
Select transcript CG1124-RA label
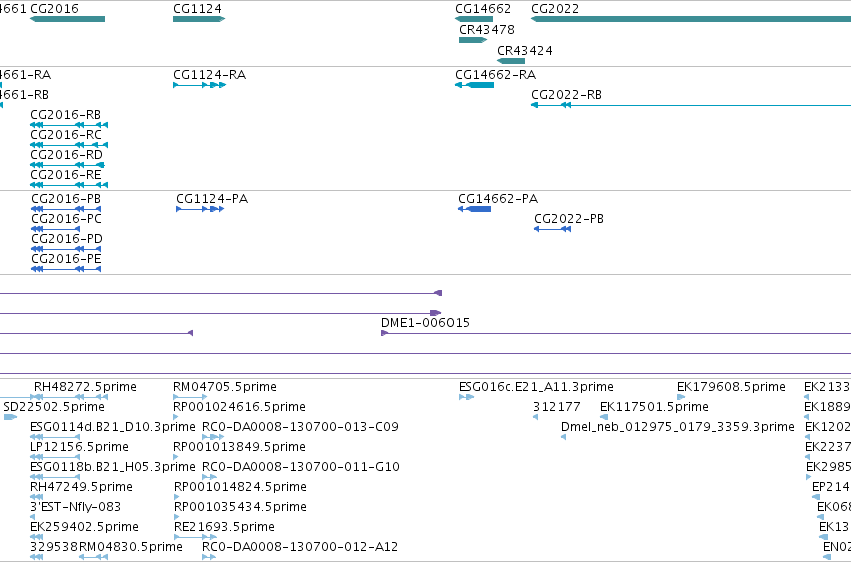coord(209,74)
